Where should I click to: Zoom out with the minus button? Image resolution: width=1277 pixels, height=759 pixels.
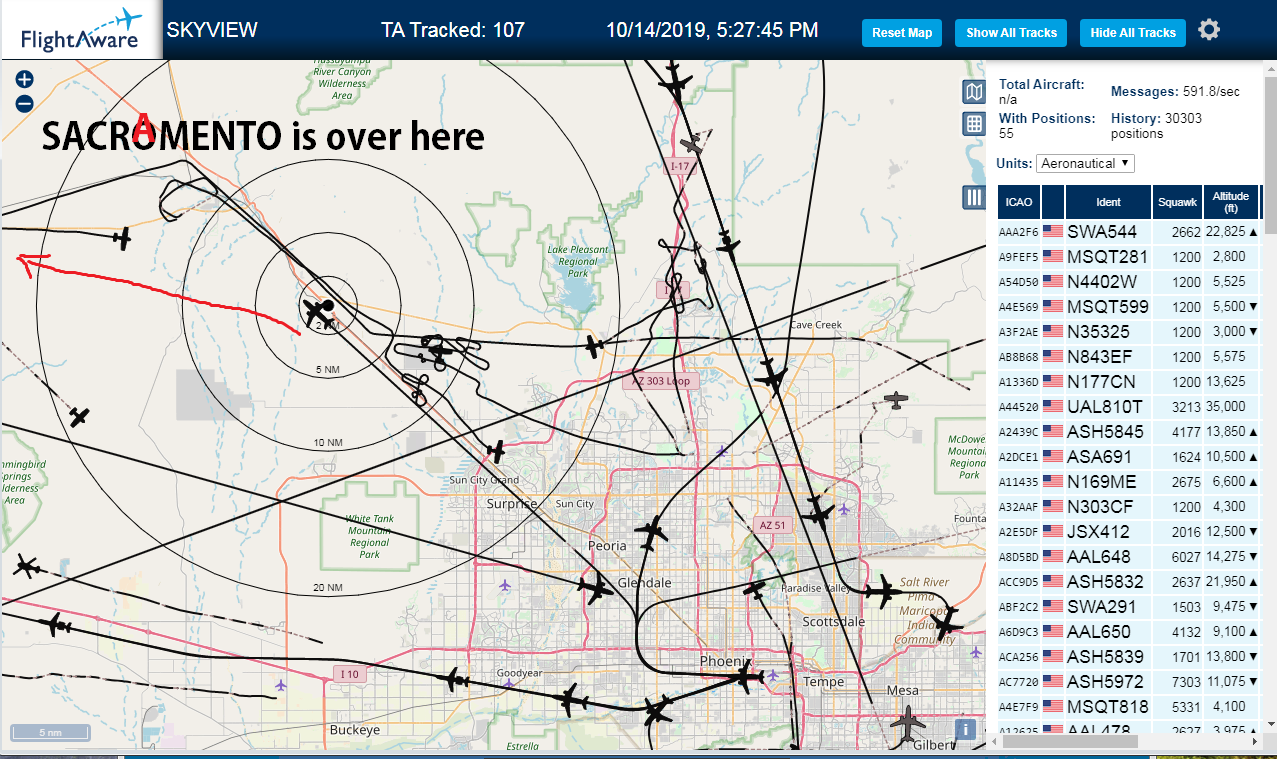tap(25, 103)
